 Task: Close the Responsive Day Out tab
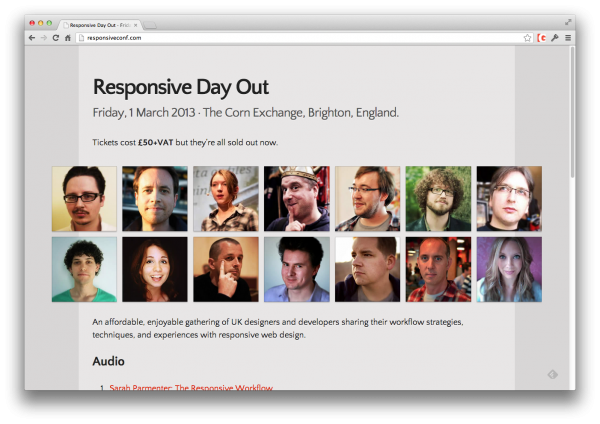[135, 25]
